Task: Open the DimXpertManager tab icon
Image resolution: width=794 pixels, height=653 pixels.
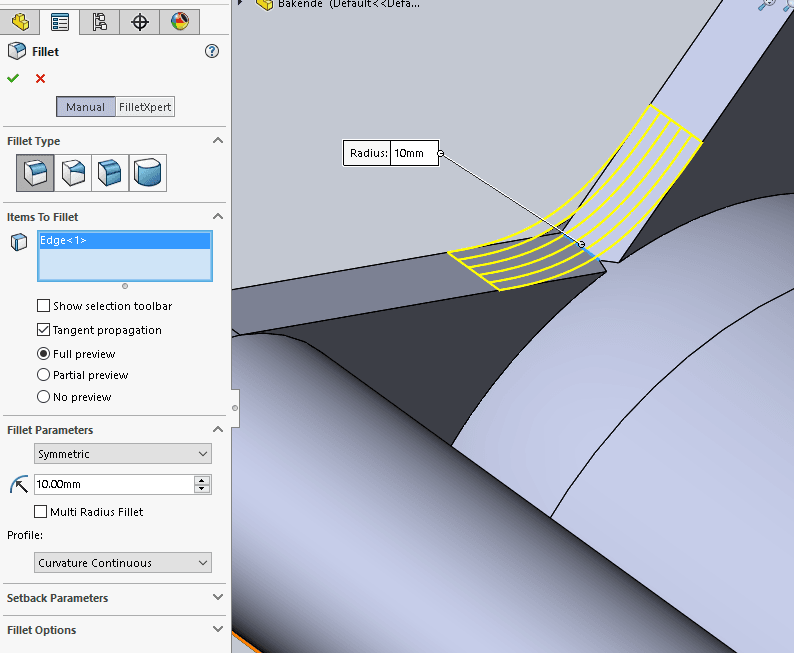Action: point(140,21)
